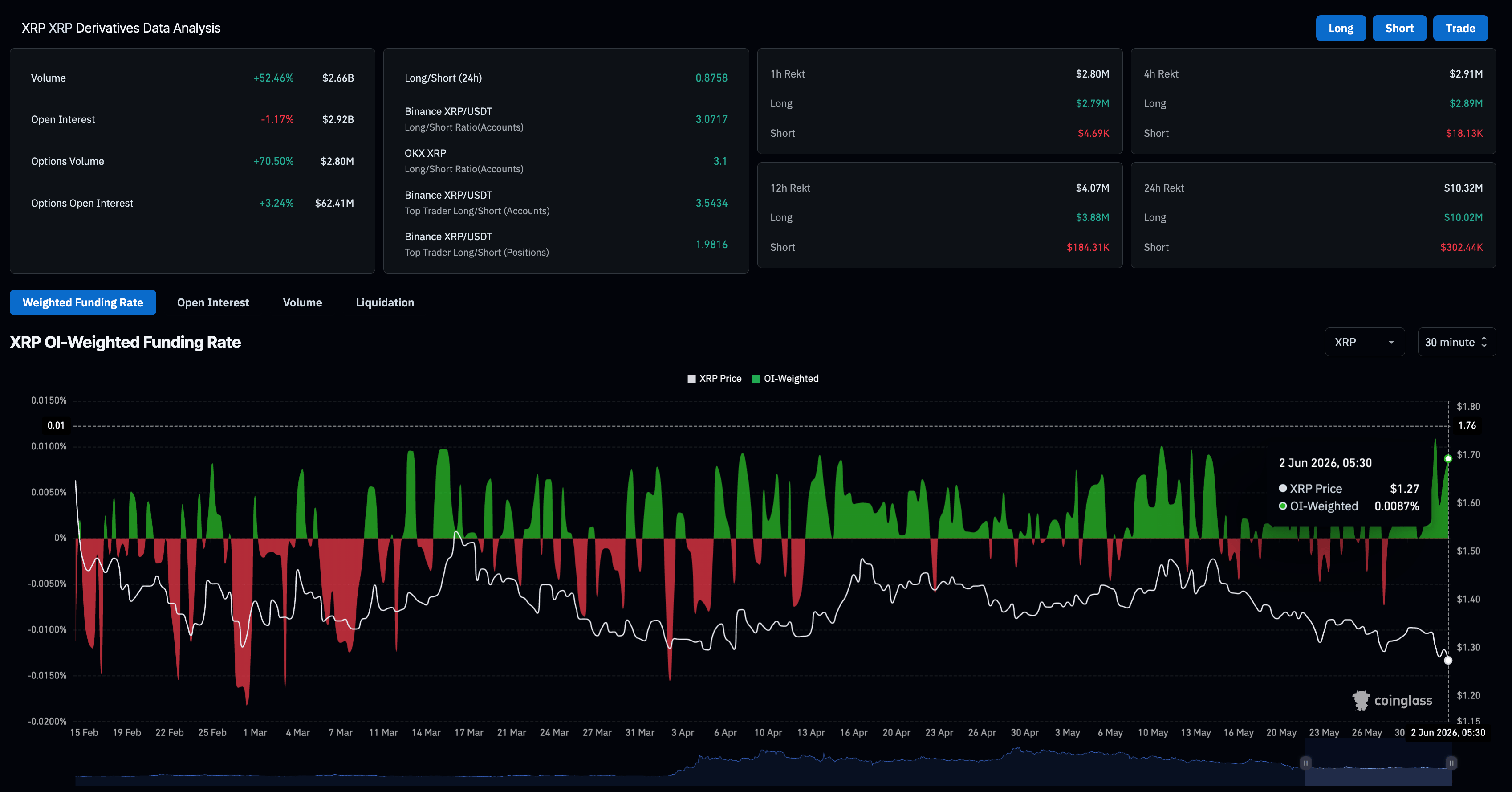
Task: Click Options Volume change +70.50%
Action: pos(273,161)
